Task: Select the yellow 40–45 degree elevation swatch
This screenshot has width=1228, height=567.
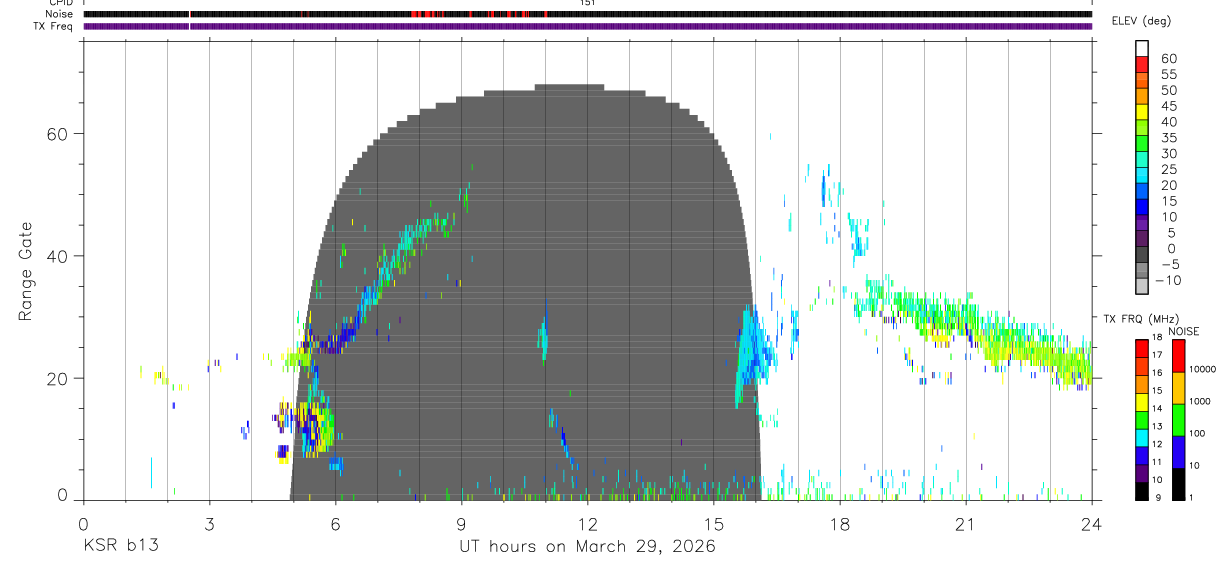Action: point(1143,112)
